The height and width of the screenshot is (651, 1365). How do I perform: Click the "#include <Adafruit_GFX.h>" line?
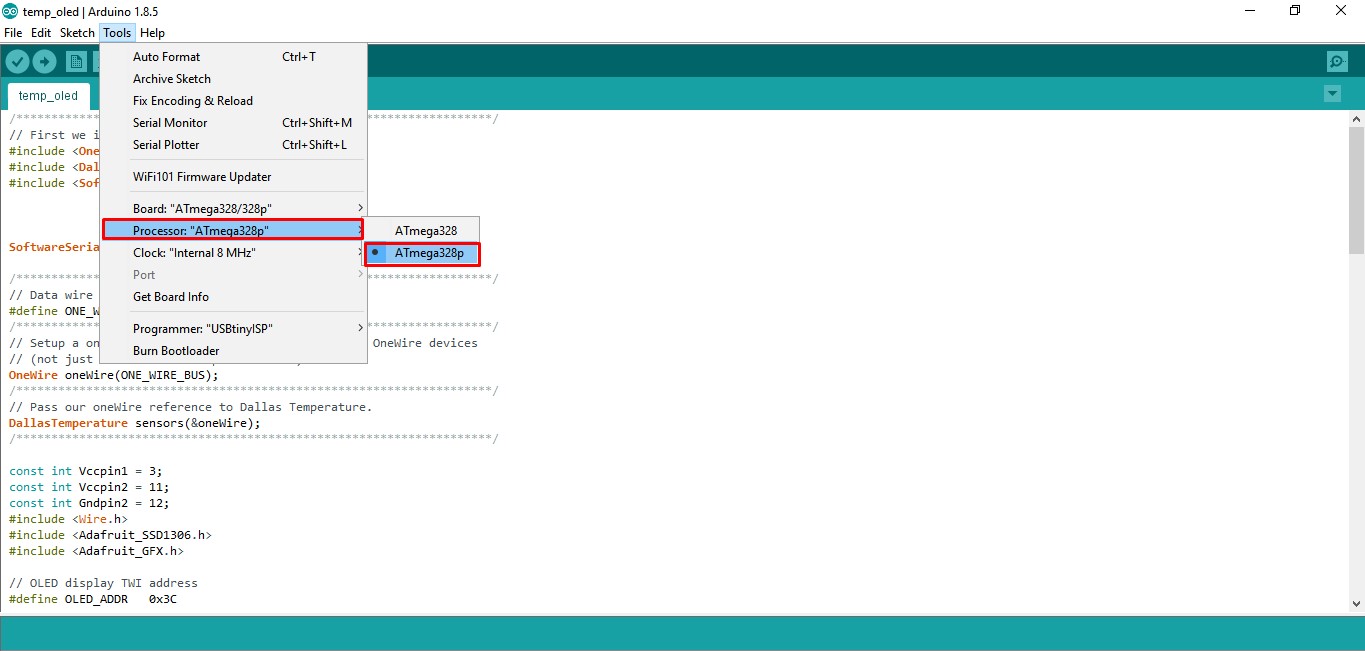[x=96, y=551]
